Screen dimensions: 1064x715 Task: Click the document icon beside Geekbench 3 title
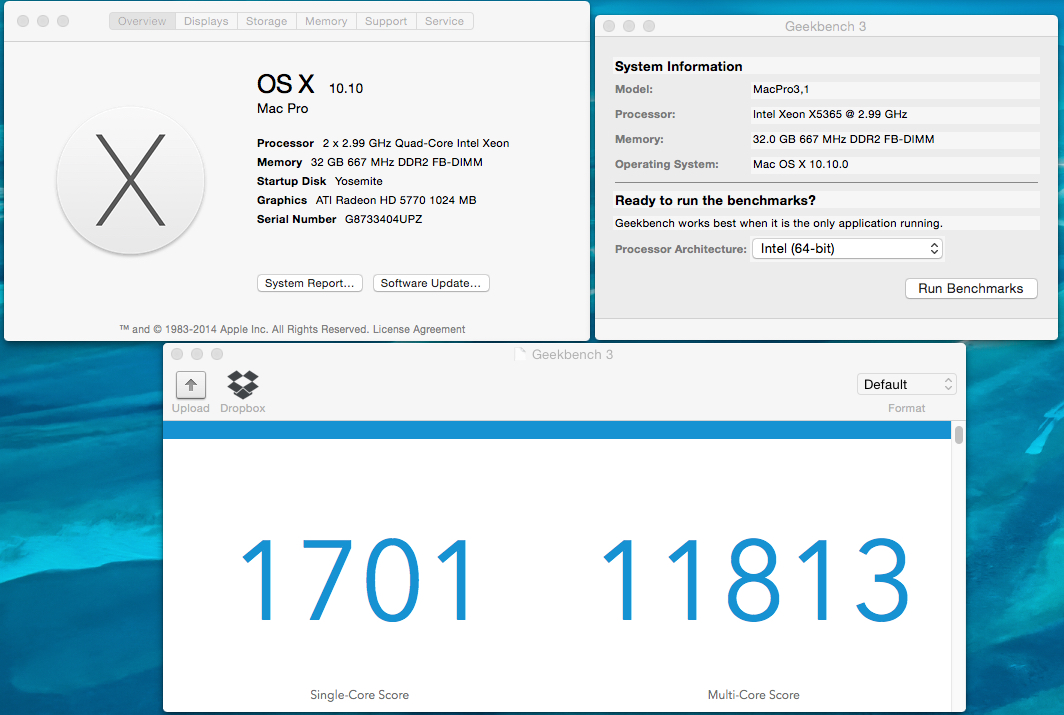tap(520, 354)
